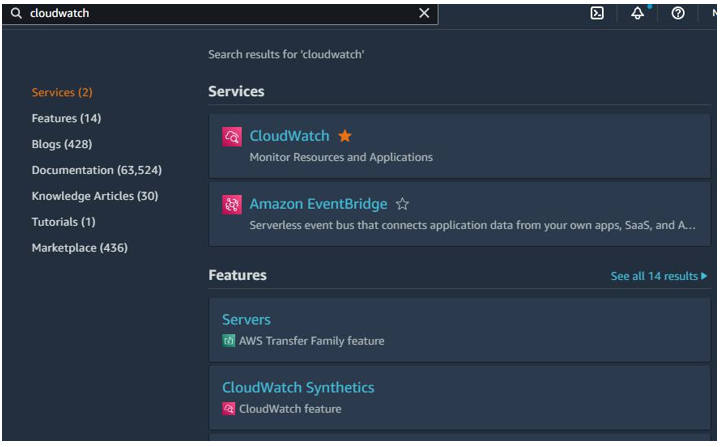This screenshot has height=447, width=721.
Task: Clear the search with the X icon
Action: click(424, 13)
